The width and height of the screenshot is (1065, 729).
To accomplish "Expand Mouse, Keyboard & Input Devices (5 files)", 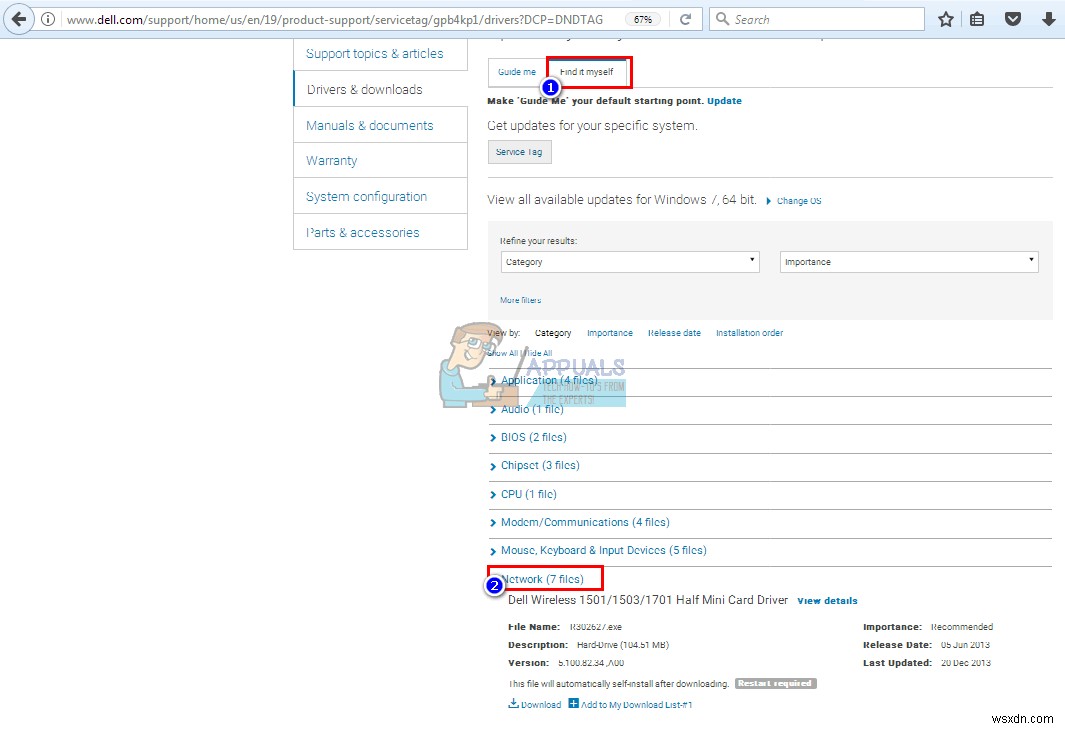I will [x=603, y=550].
